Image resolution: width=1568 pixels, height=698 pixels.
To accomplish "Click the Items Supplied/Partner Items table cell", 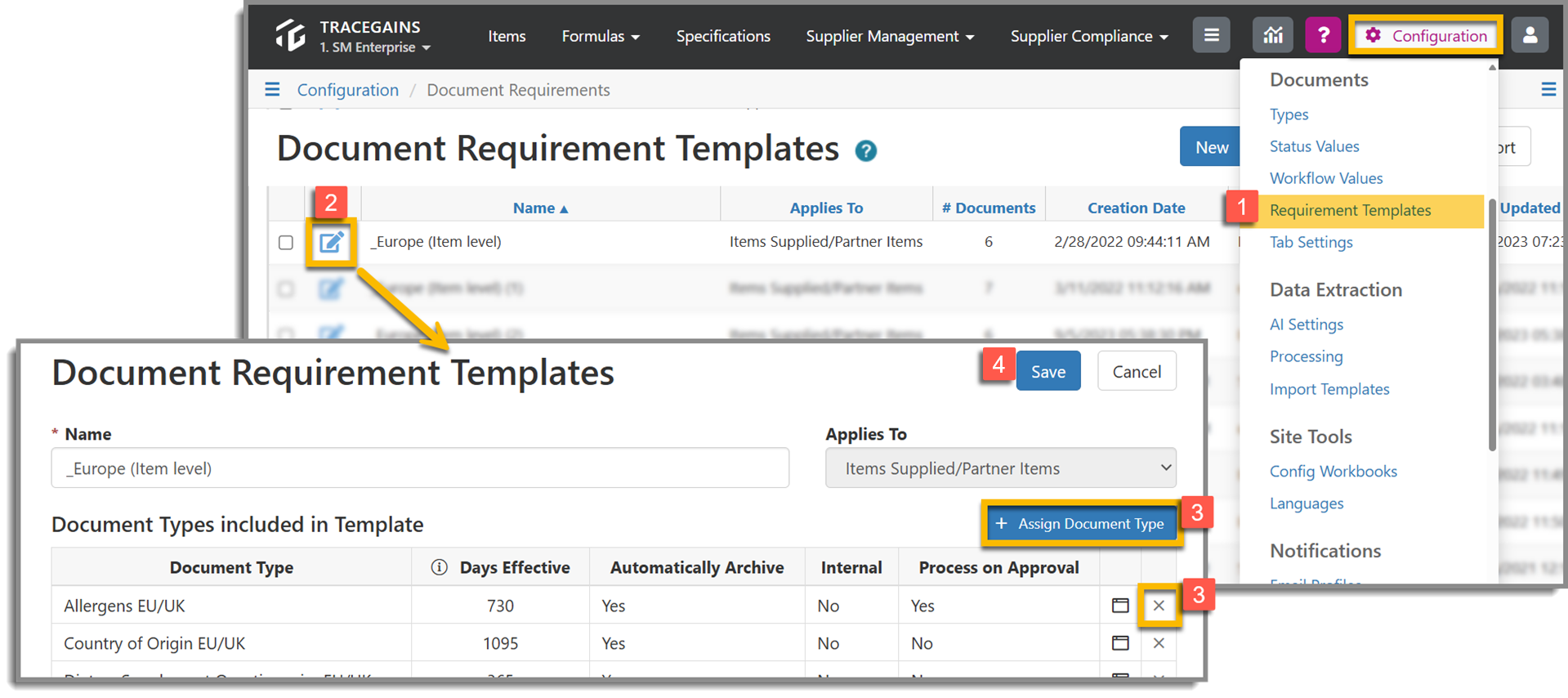I will 826,242.
